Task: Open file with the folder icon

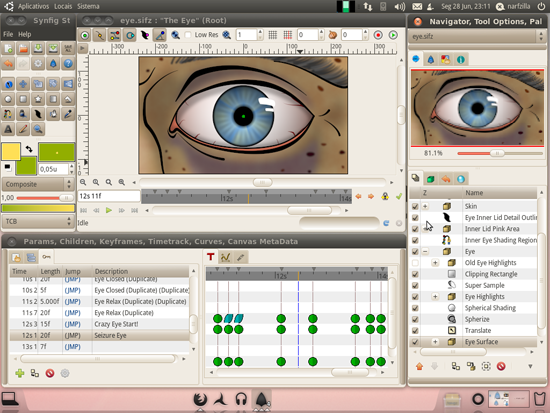Action: pos(23,49)
